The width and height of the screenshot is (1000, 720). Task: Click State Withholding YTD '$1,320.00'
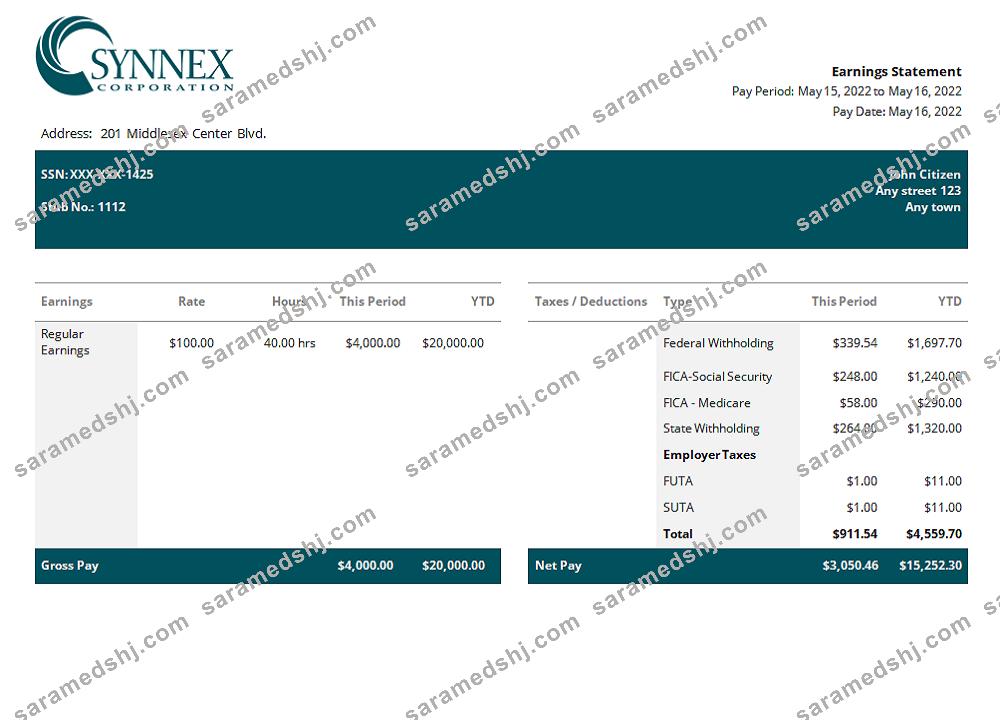(x=934, y=428)
